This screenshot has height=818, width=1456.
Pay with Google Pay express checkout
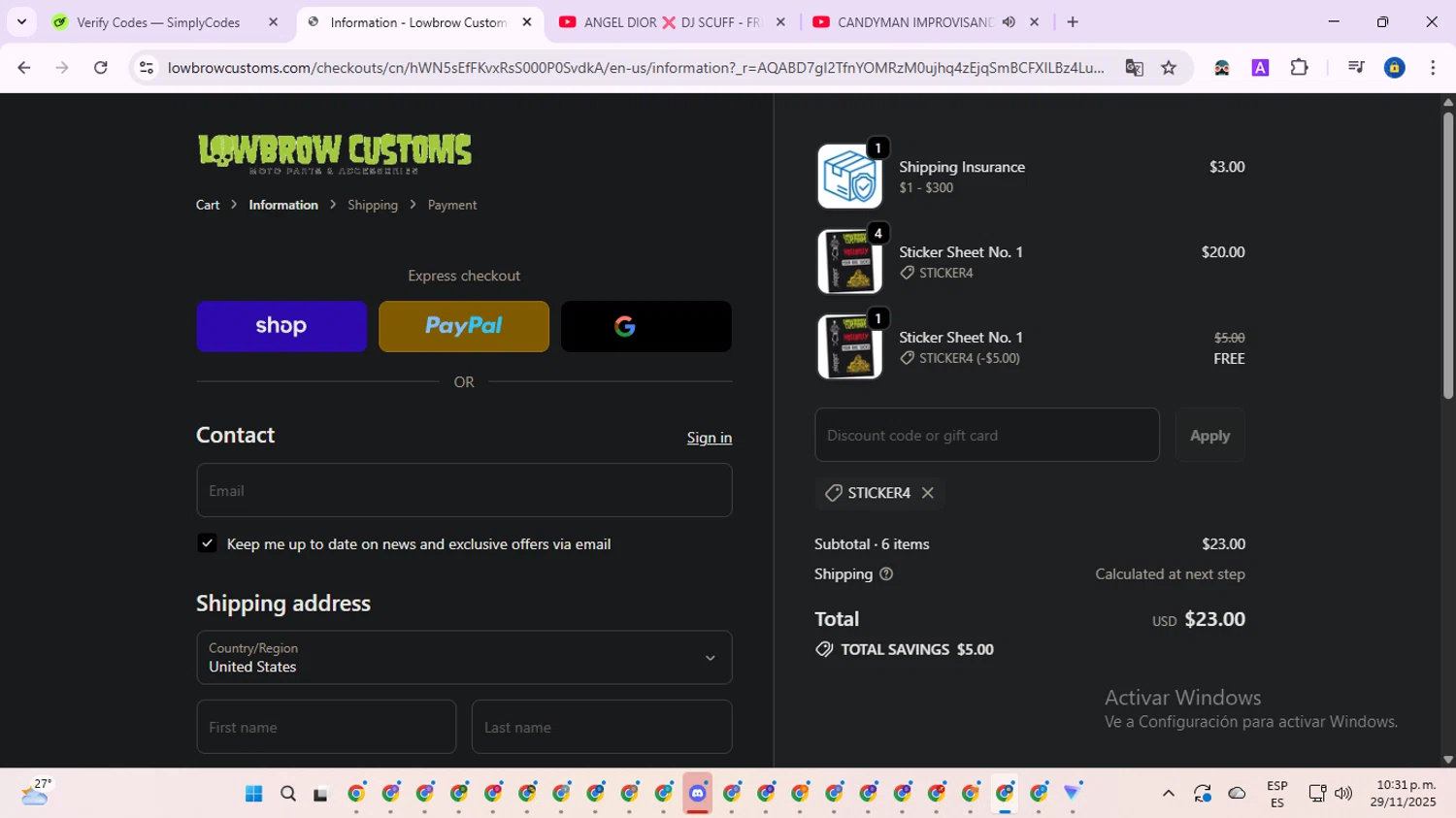(x=646, y=326)
